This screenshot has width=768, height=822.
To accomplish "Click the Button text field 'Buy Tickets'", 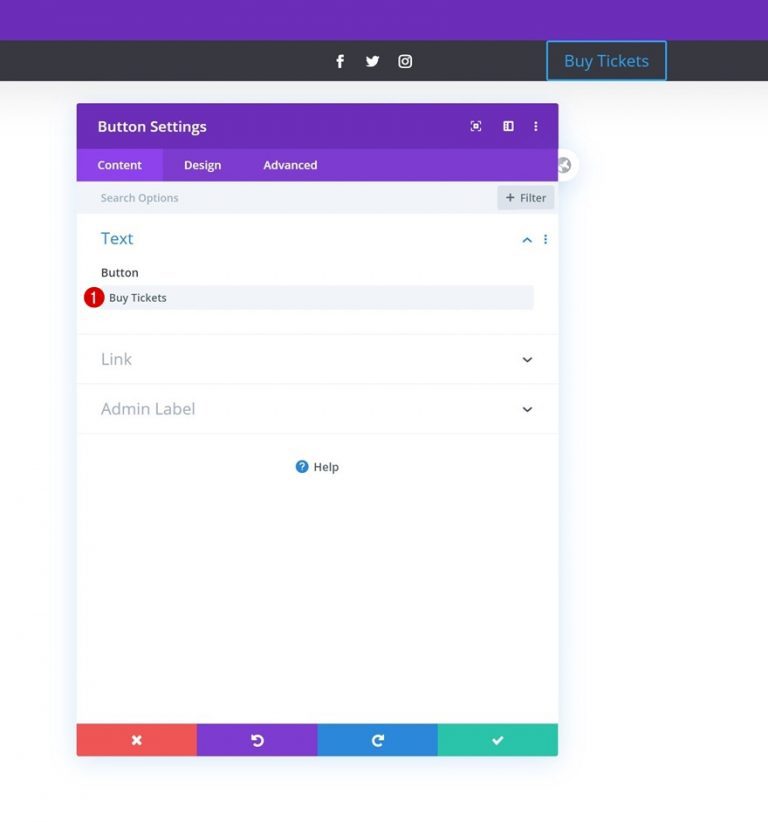I will pos(317,298).
